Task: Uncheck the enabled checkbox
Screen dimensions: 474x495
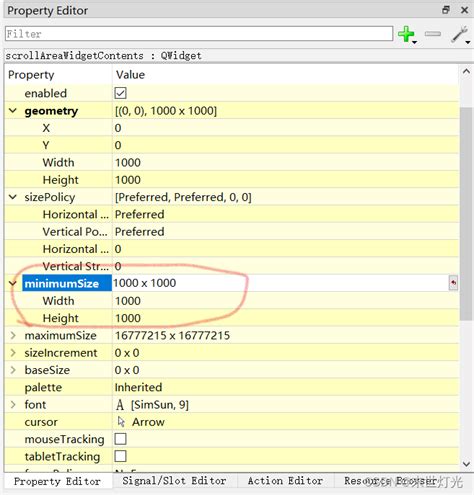Action: point(120,93)
